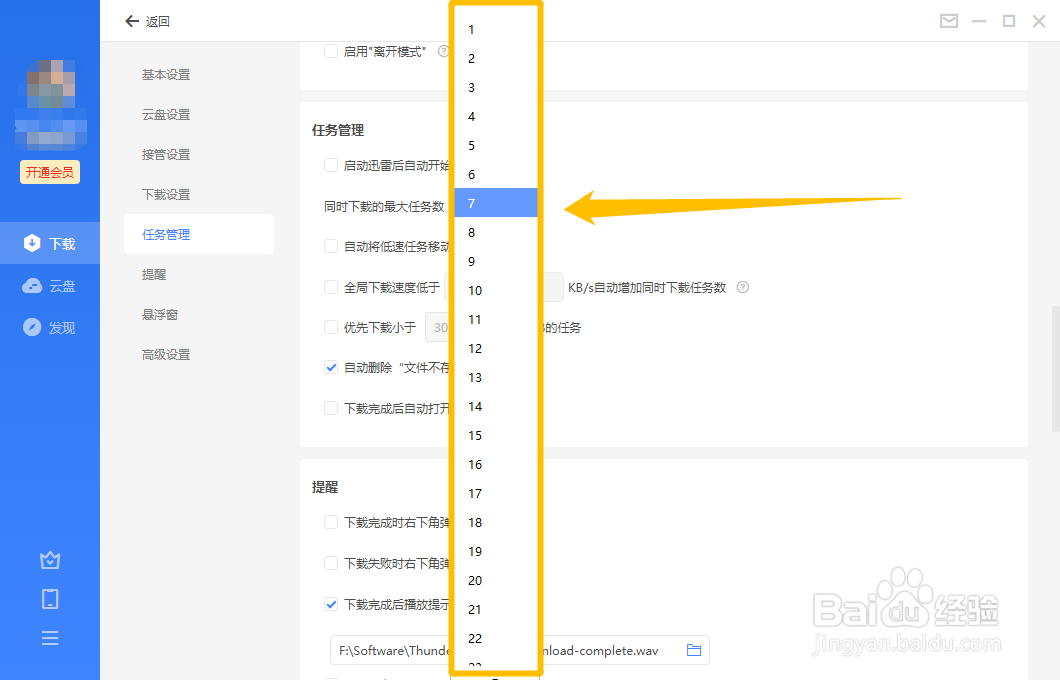Toggle 下载完成后自动打开 checkbox
The image size is (1060, 680).
[x=331, y=408]
